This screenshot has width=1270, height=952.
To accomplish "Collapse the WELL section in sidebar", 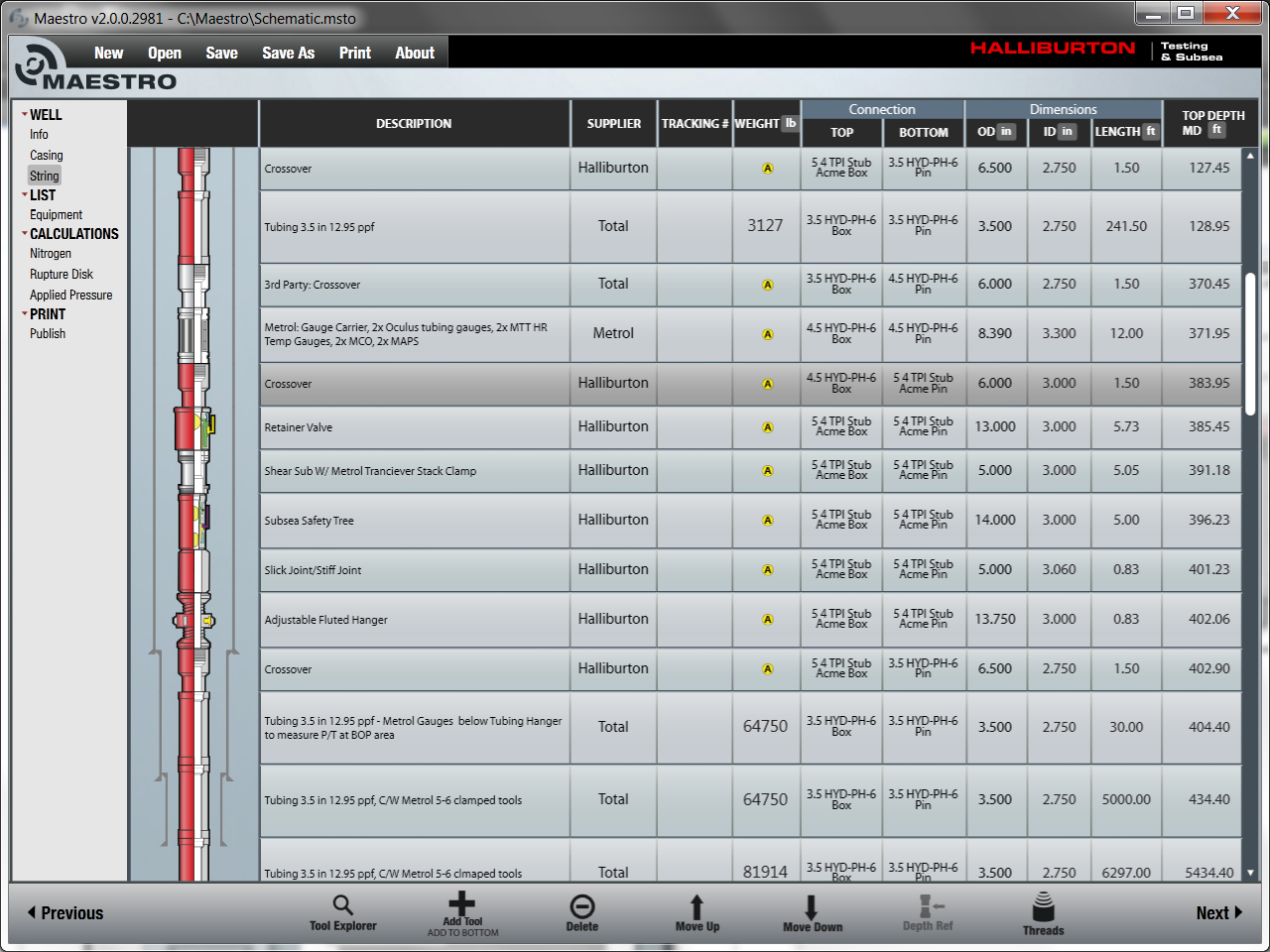I will point(25,114).
